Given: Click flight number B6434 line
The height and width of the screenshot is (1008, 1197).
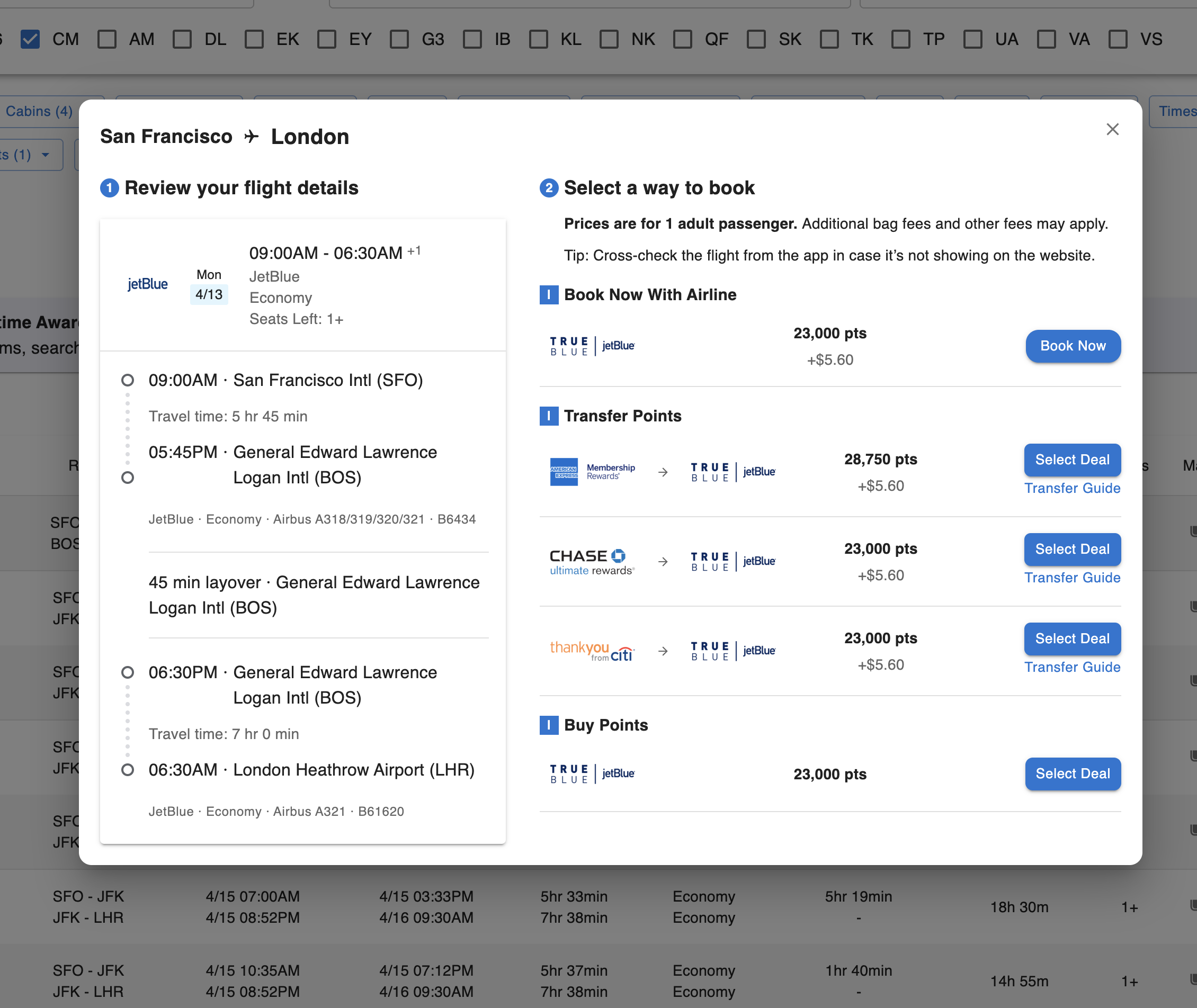Looking at the screenshot, I should 312,519.
